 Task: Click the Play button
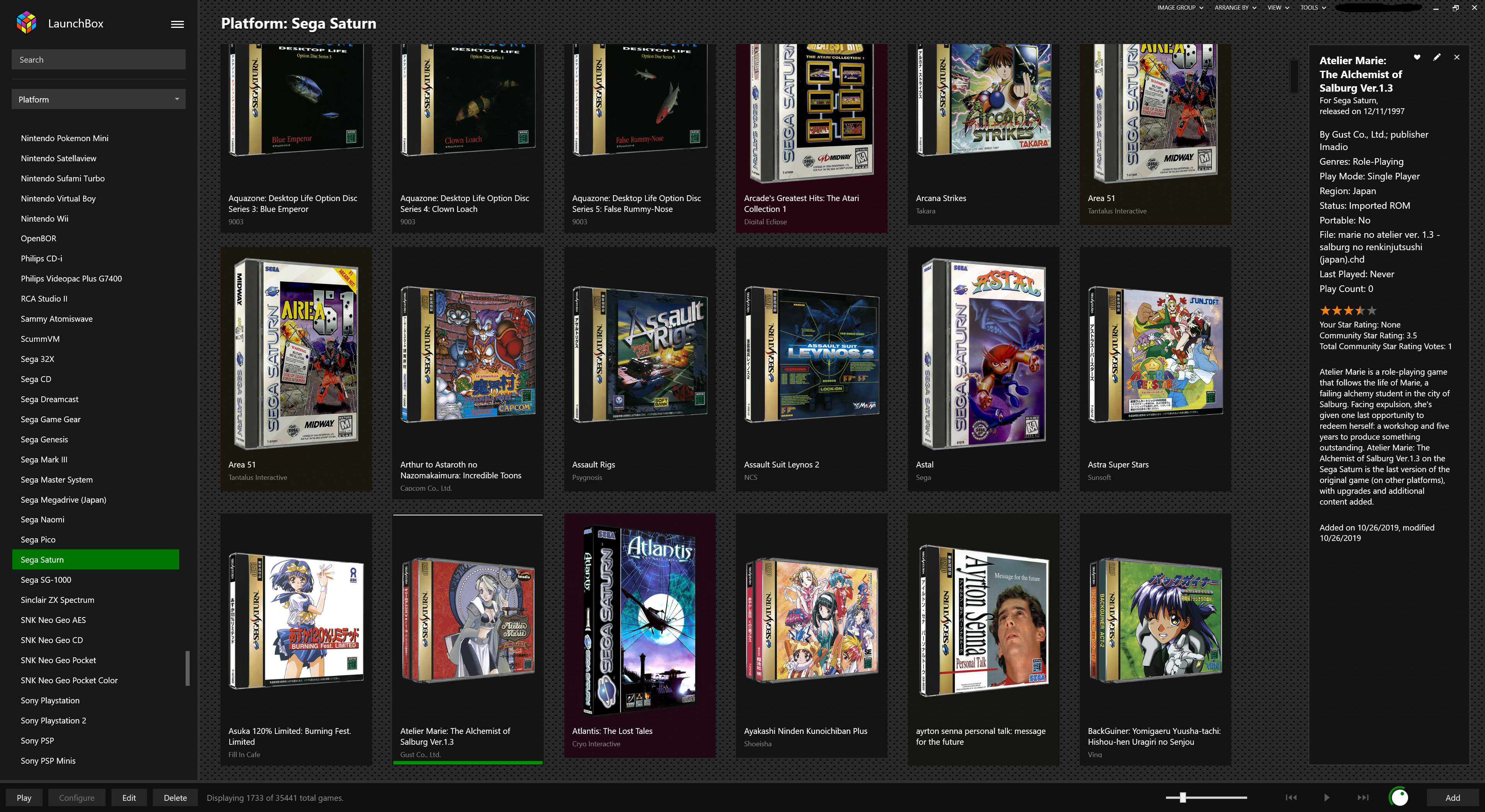24,798
